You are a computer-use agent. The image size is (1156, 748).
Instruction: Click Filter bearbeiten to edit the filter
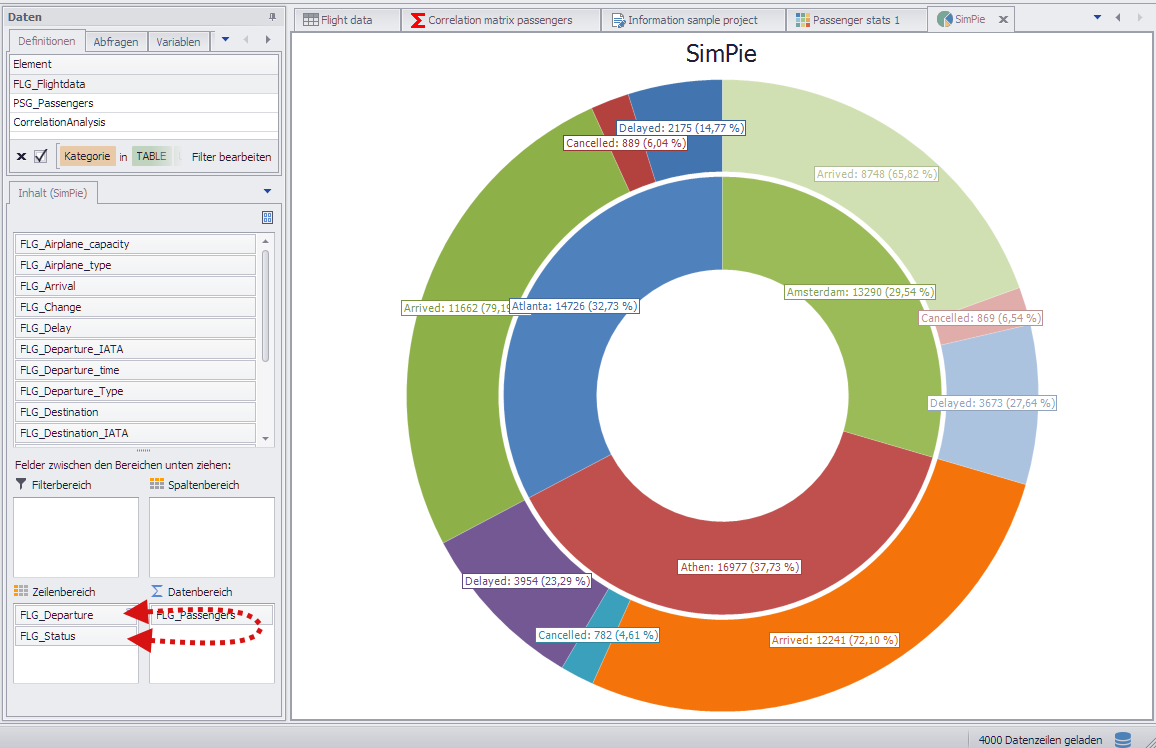click(x=231, y=157)
